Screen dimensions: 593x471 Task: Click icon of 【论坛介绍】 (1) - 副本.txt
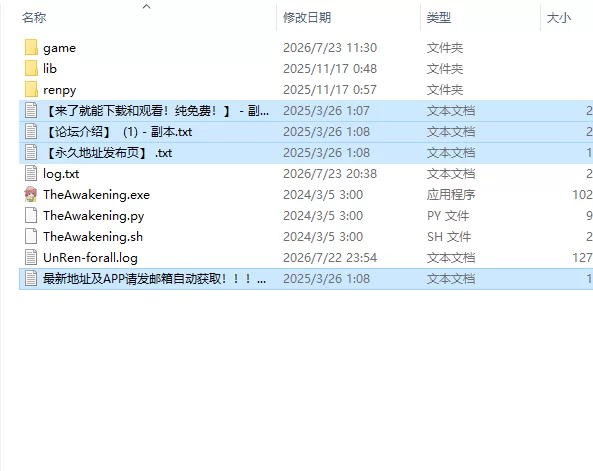click(31, 132)
